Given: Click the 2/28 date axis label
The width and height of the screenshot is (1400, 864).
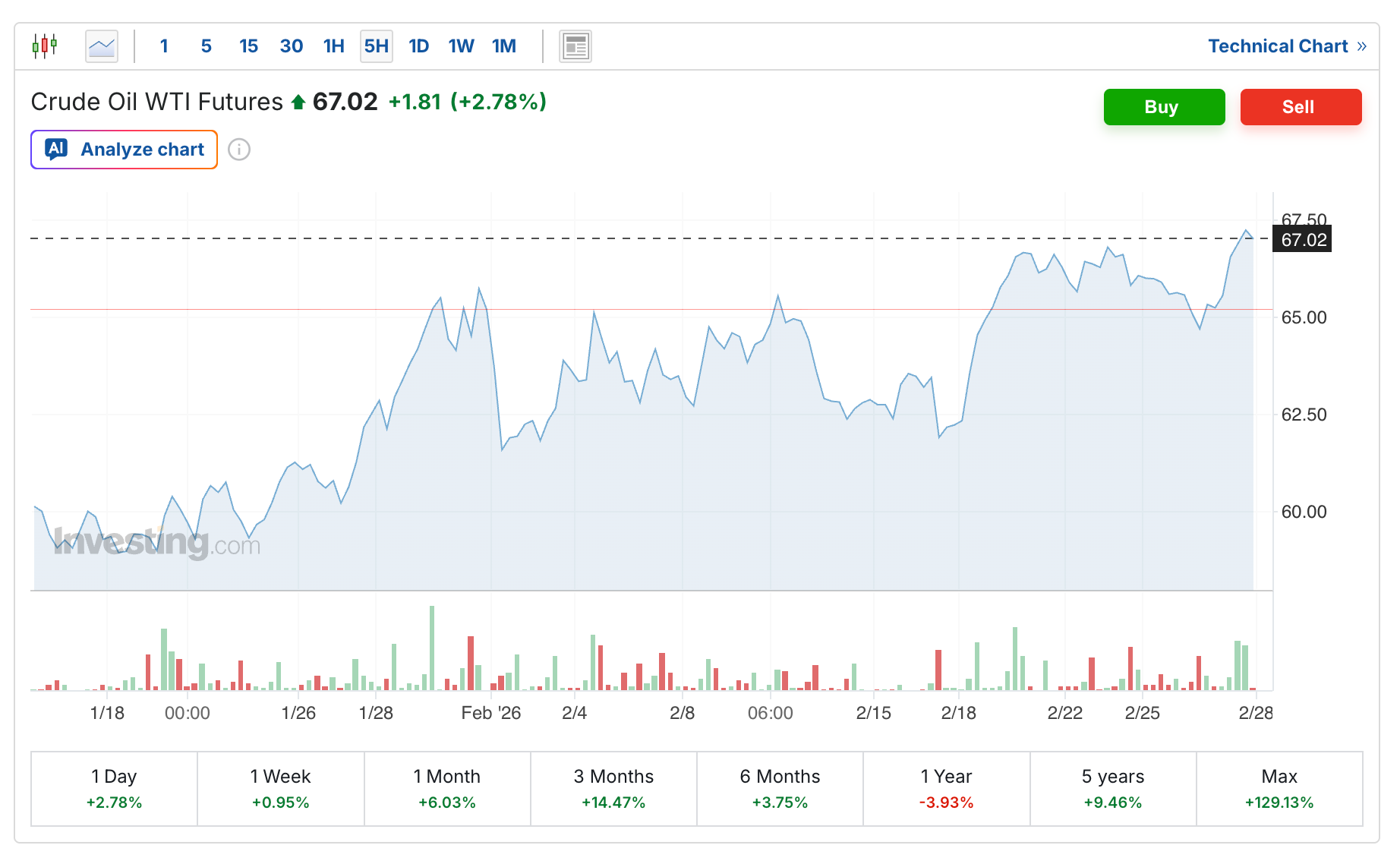Looking at the screenshot, I should coord(1256,713).
